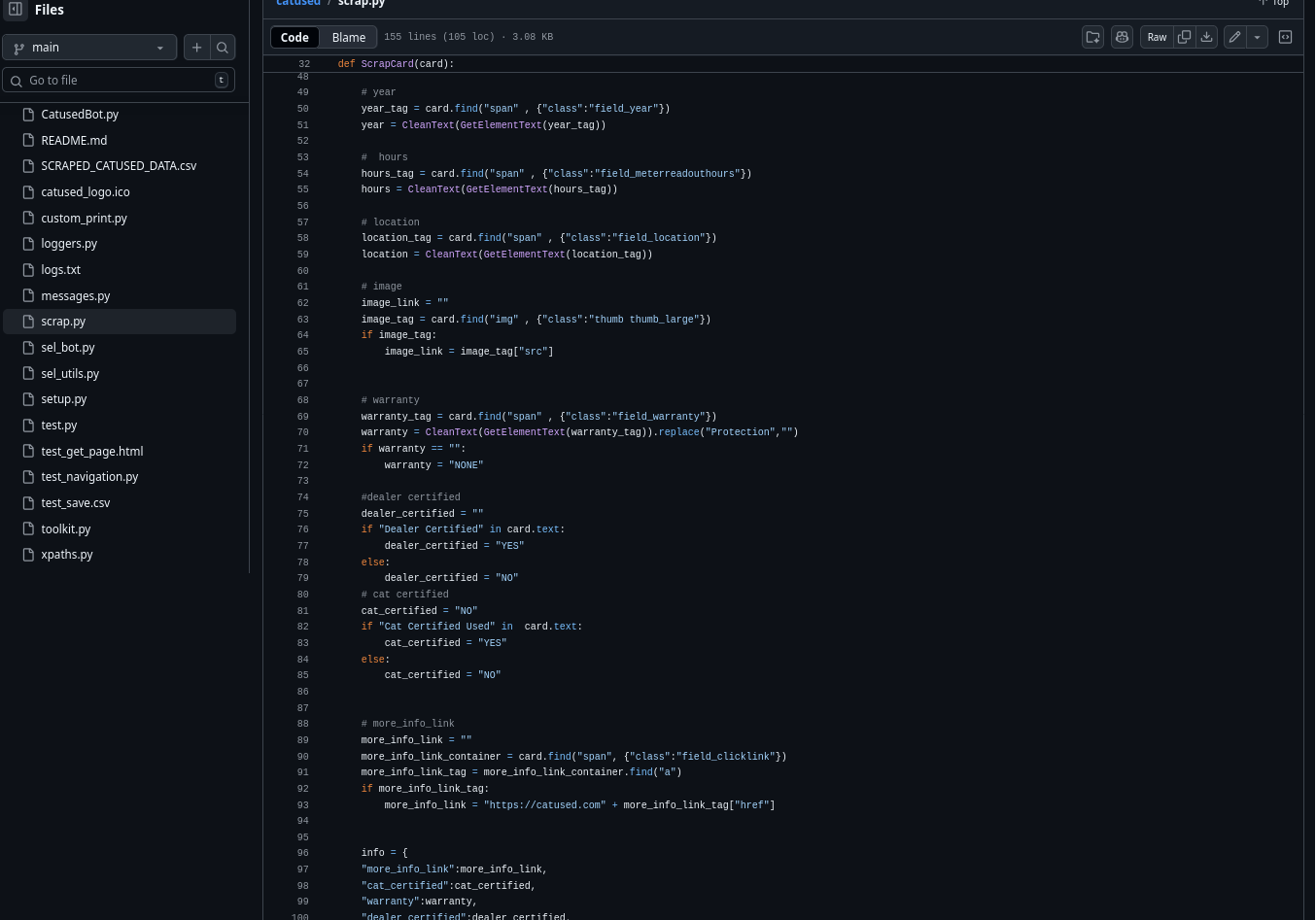Image resolution: width=1316 pixels, height=920 pixels.
Task: Focus the Go to file input
Action: 119,81
